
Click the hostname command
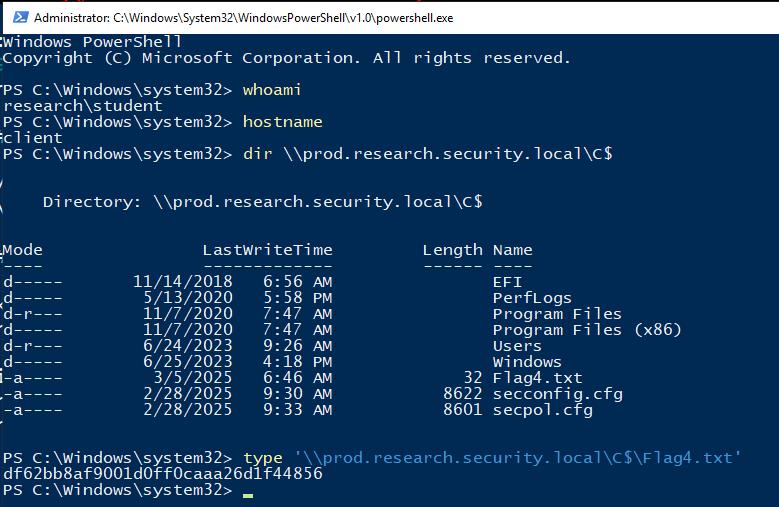[x=283, y=122]
